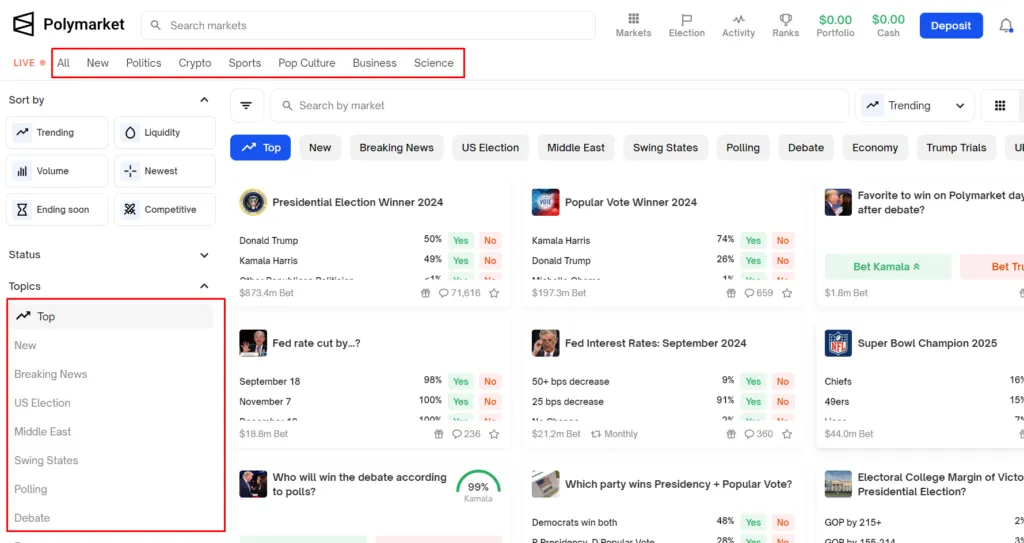Select the Ending soon sort option
The image size is (1024, 543).
(x=57, y=210)
